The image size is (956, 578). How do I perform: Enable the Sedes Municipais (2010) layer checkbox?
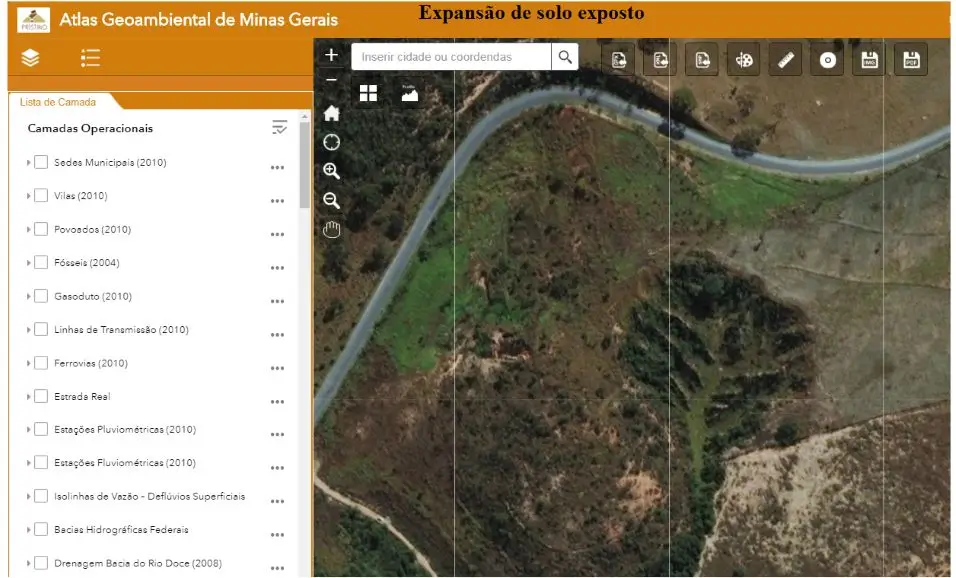(41, 162)
